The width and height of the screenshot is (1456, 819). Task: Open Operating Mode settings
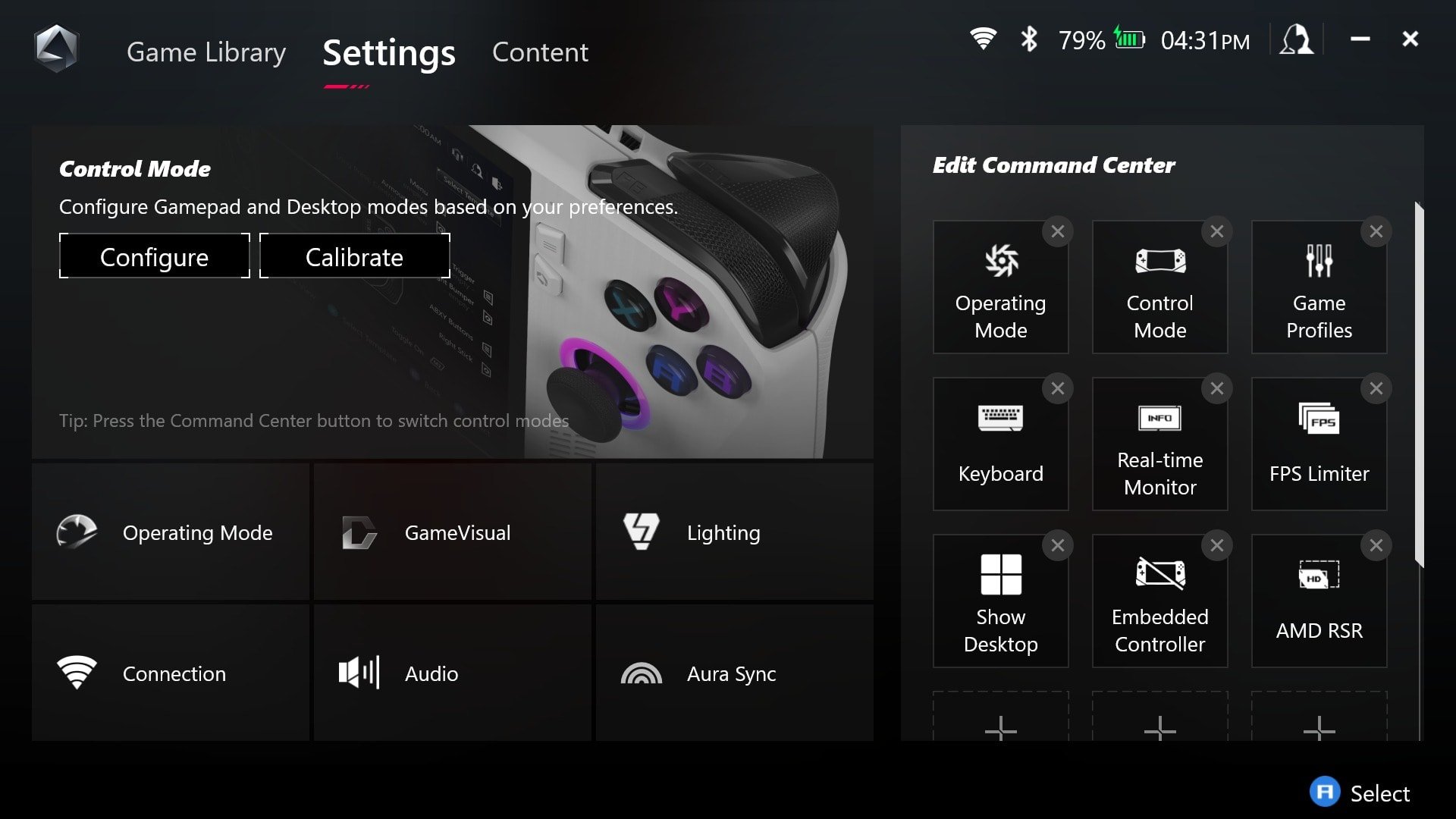coord(170,531)
